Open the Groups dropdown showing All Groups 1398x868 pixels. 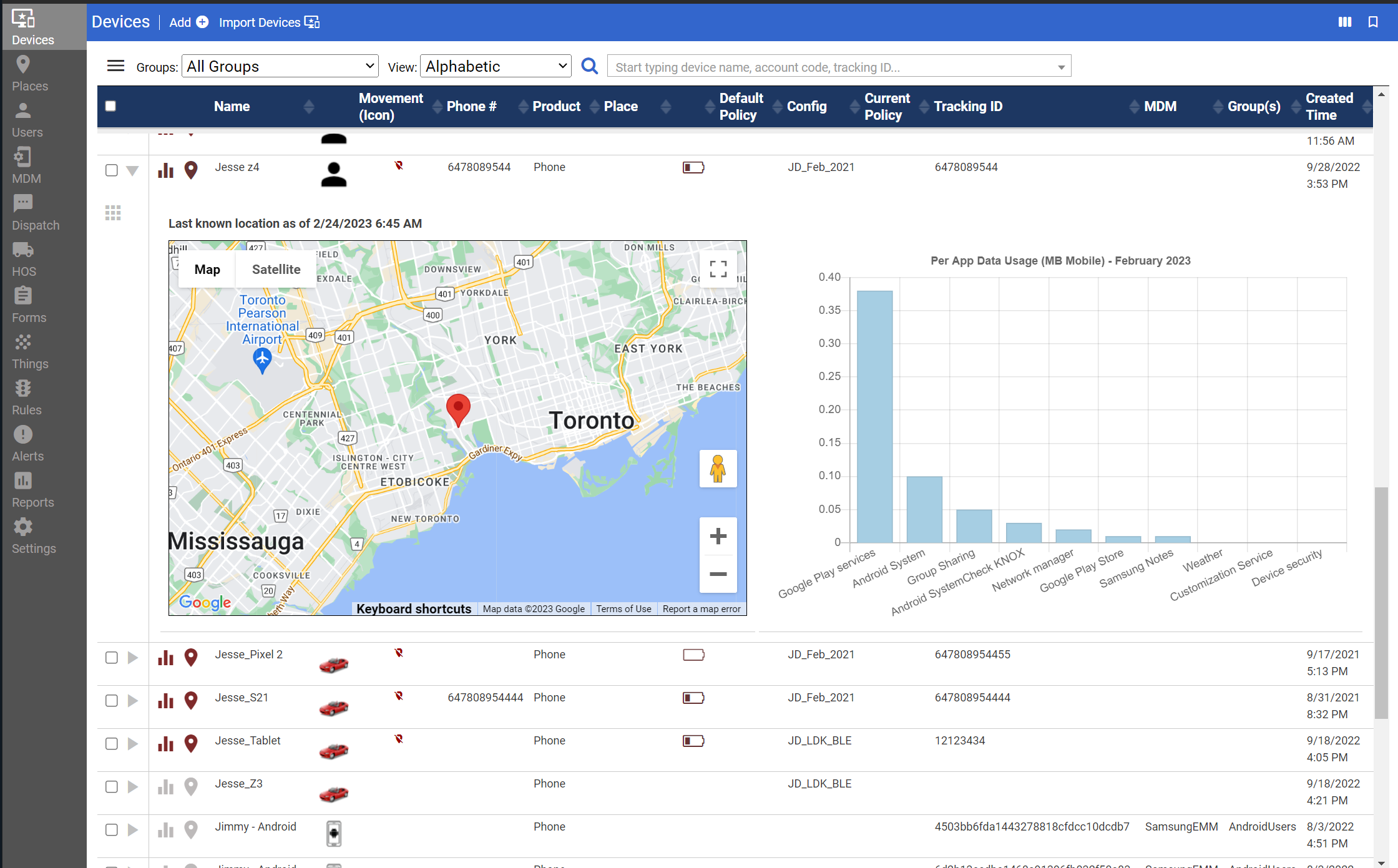click(280, 66)
